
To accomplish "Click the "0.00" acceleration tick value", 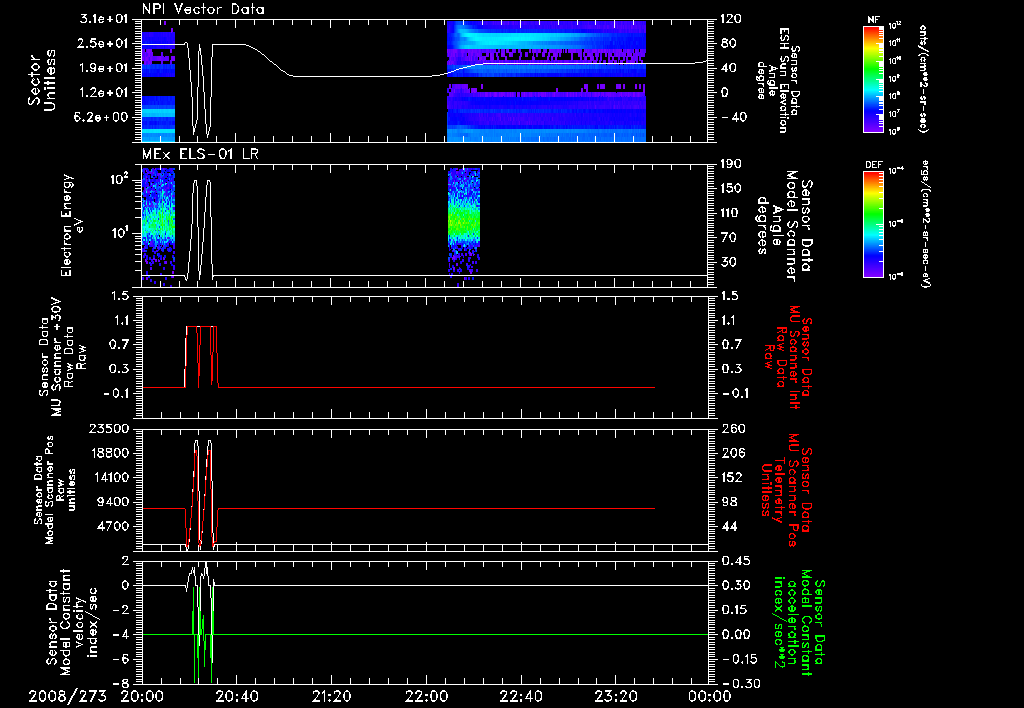I will (x=735, y=634).
